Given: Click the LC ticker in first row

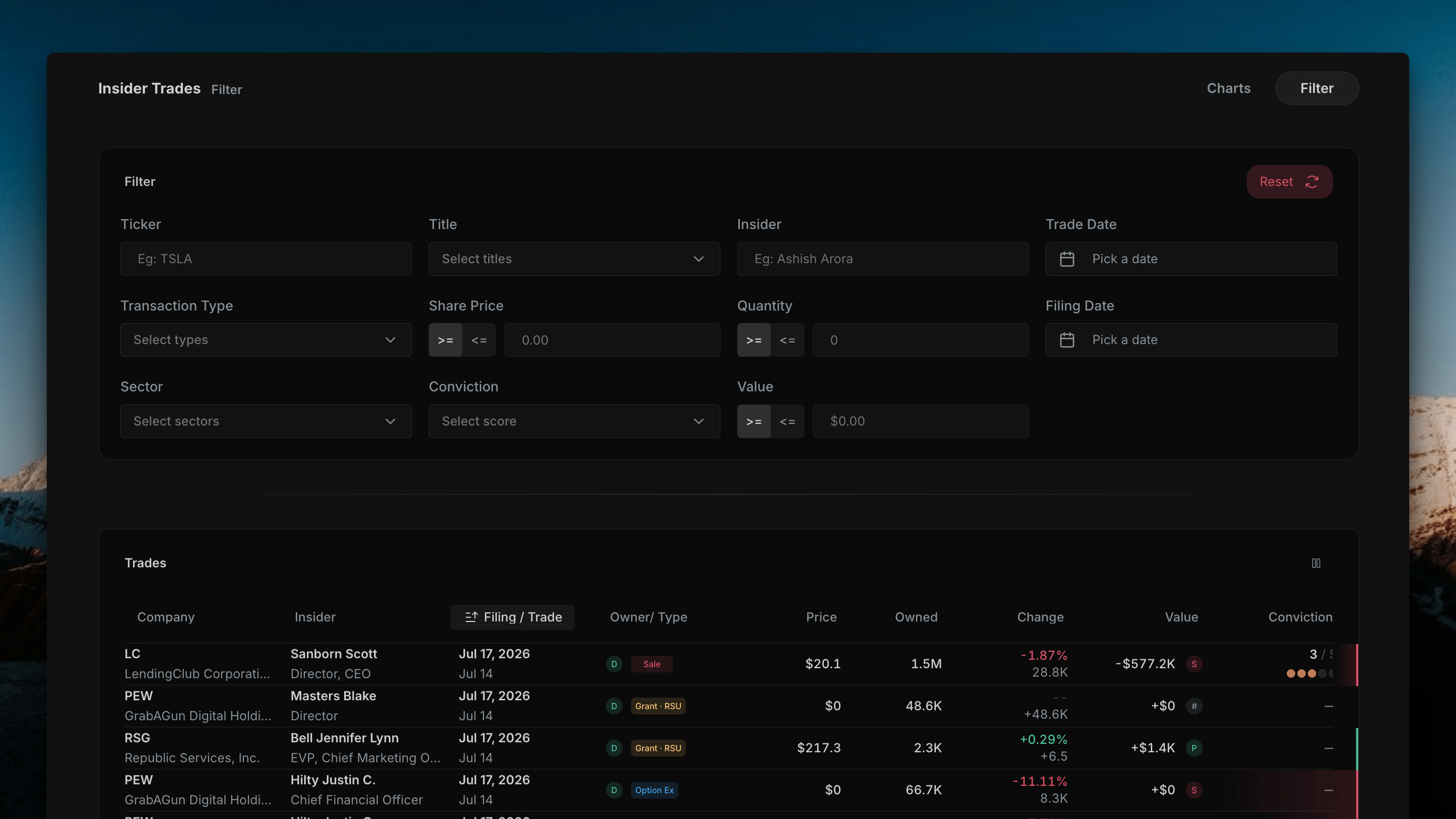Looking at the screenshot, I should pyautogui.click(x=132, y=654).
